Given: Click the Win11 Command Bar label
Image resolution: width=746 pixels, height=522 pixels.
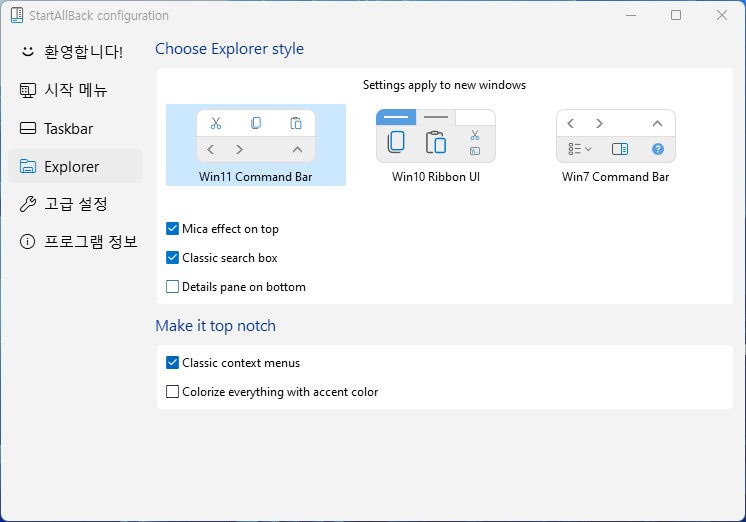Looking at the screenshot, I should pos(255,177).
